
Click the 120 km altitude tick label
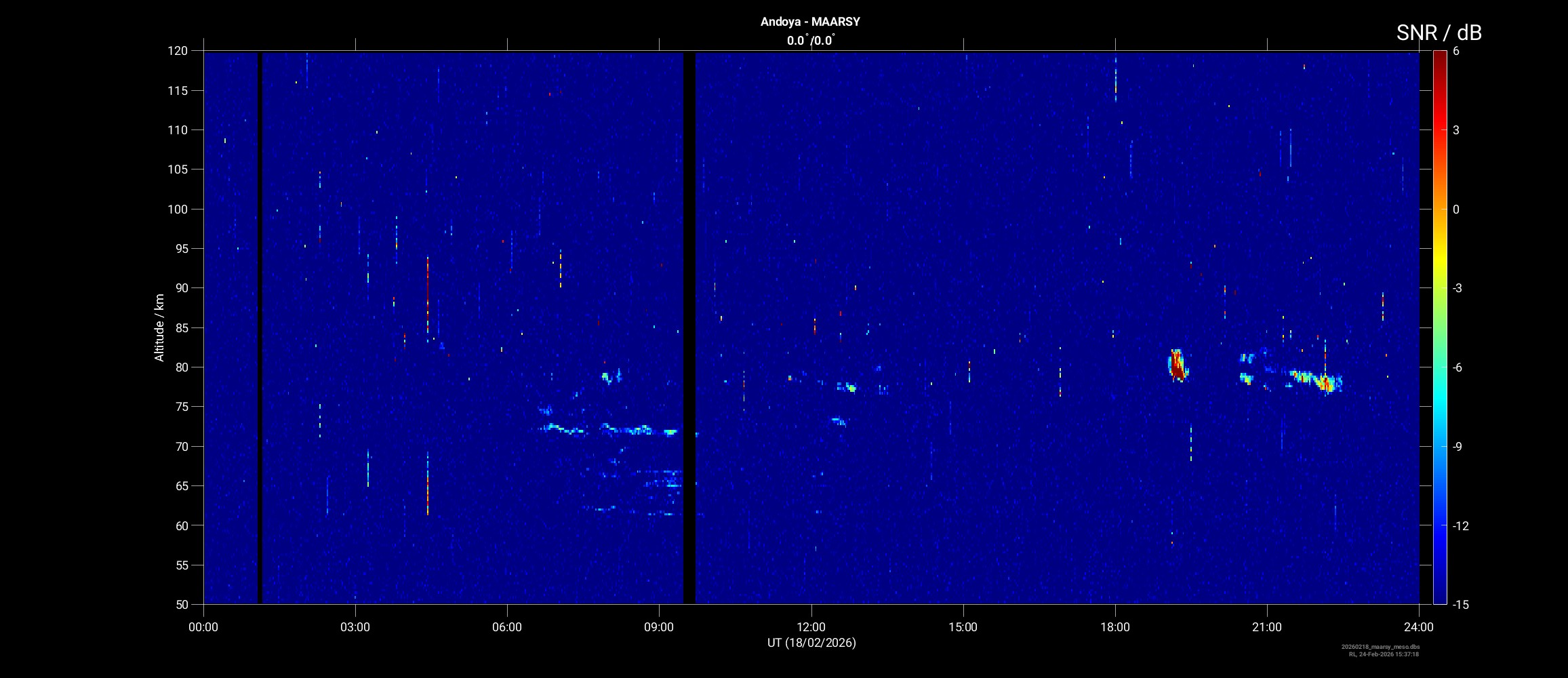tap(178, 51)
